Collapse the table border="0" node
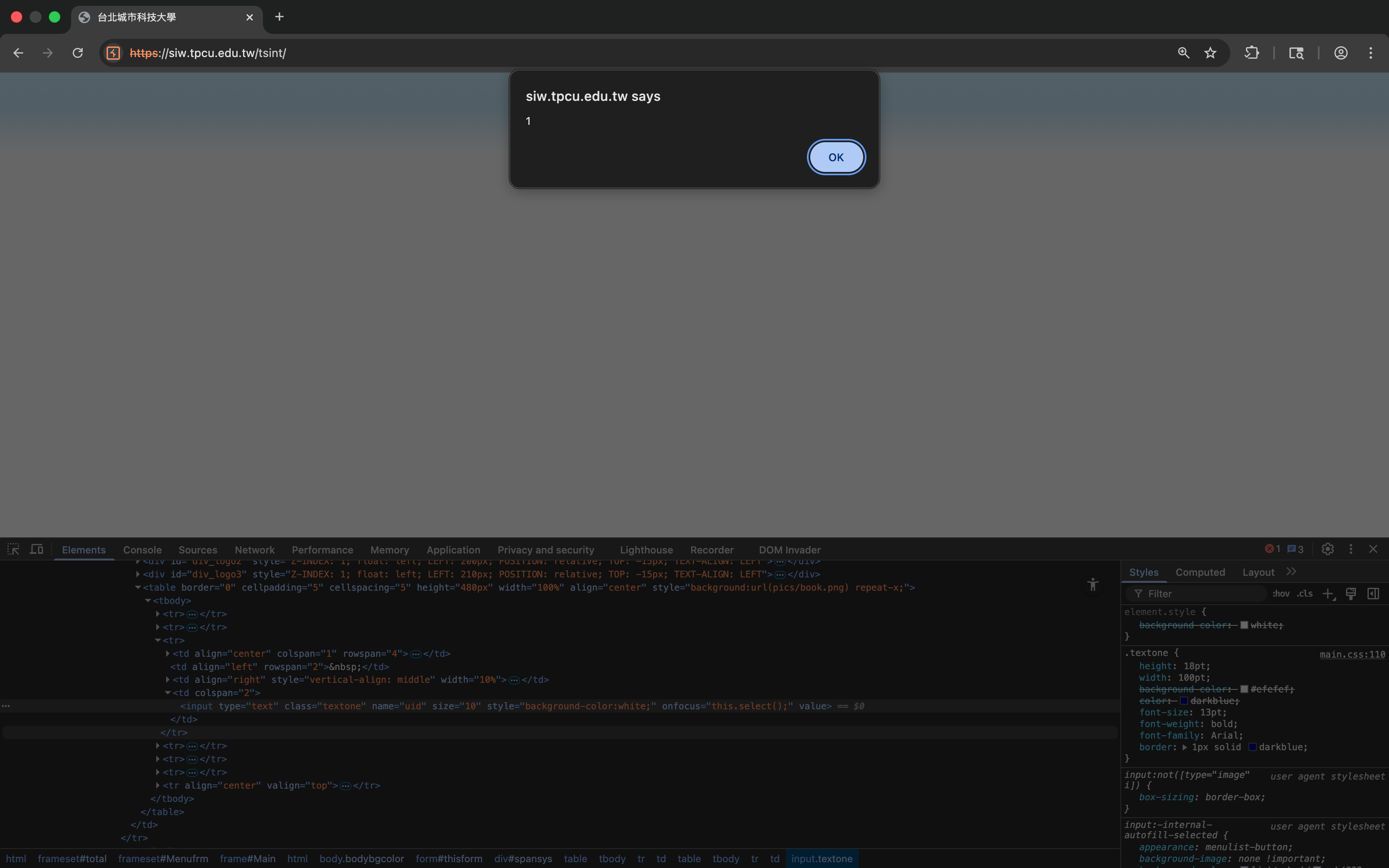The width and height of the screenshot is (1389, 868). pos(138,587)
